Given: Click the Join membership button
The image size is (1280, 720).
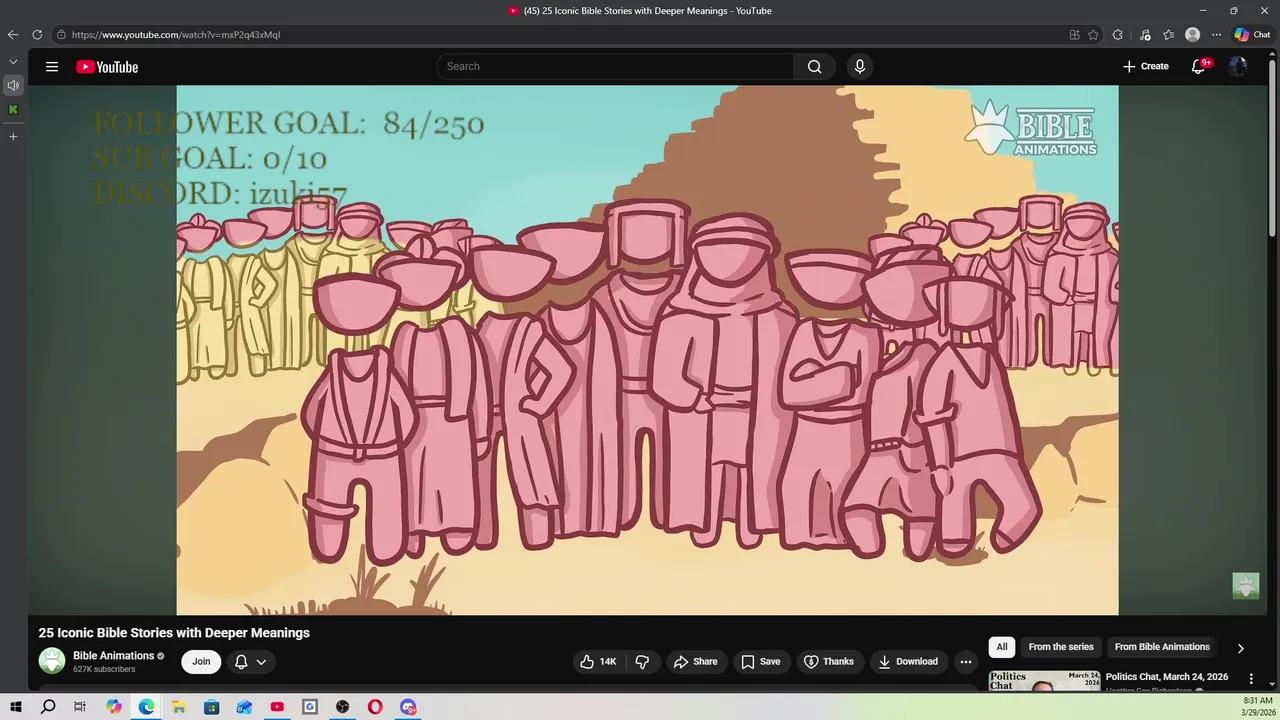Looking at the screenshot, I should click(201, 661).
